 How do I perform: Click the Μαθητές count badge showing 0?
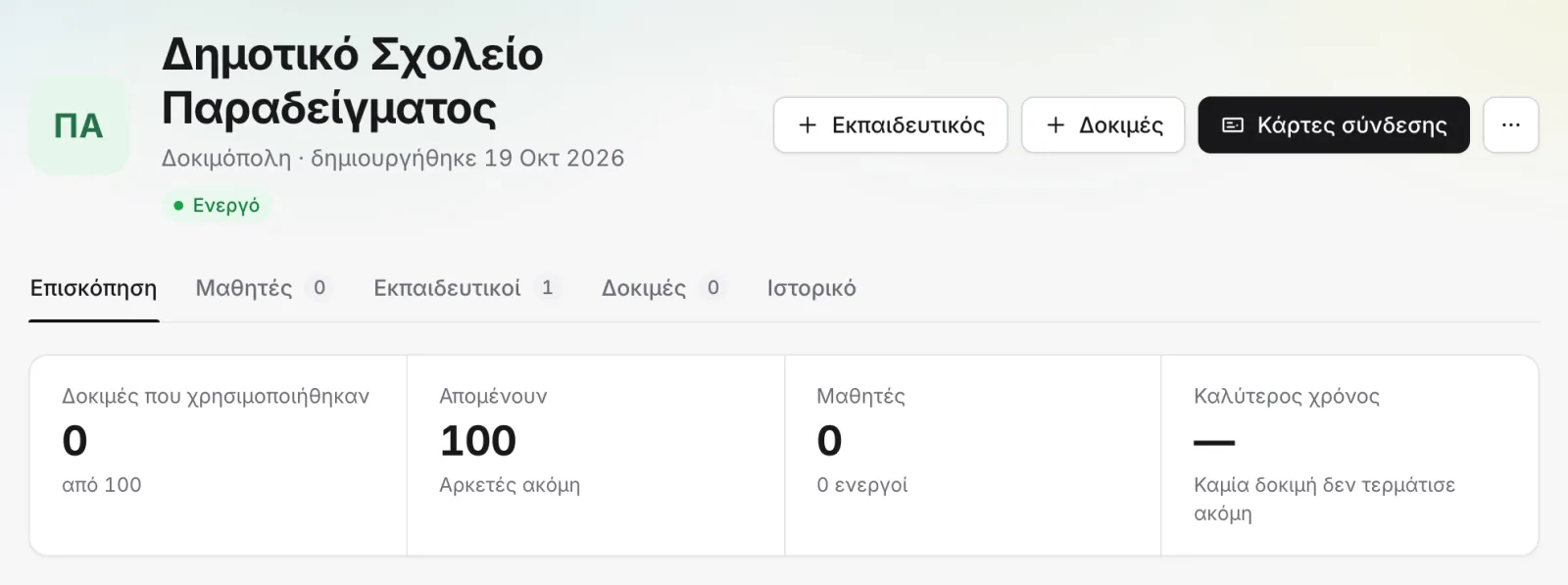[319, 288]
